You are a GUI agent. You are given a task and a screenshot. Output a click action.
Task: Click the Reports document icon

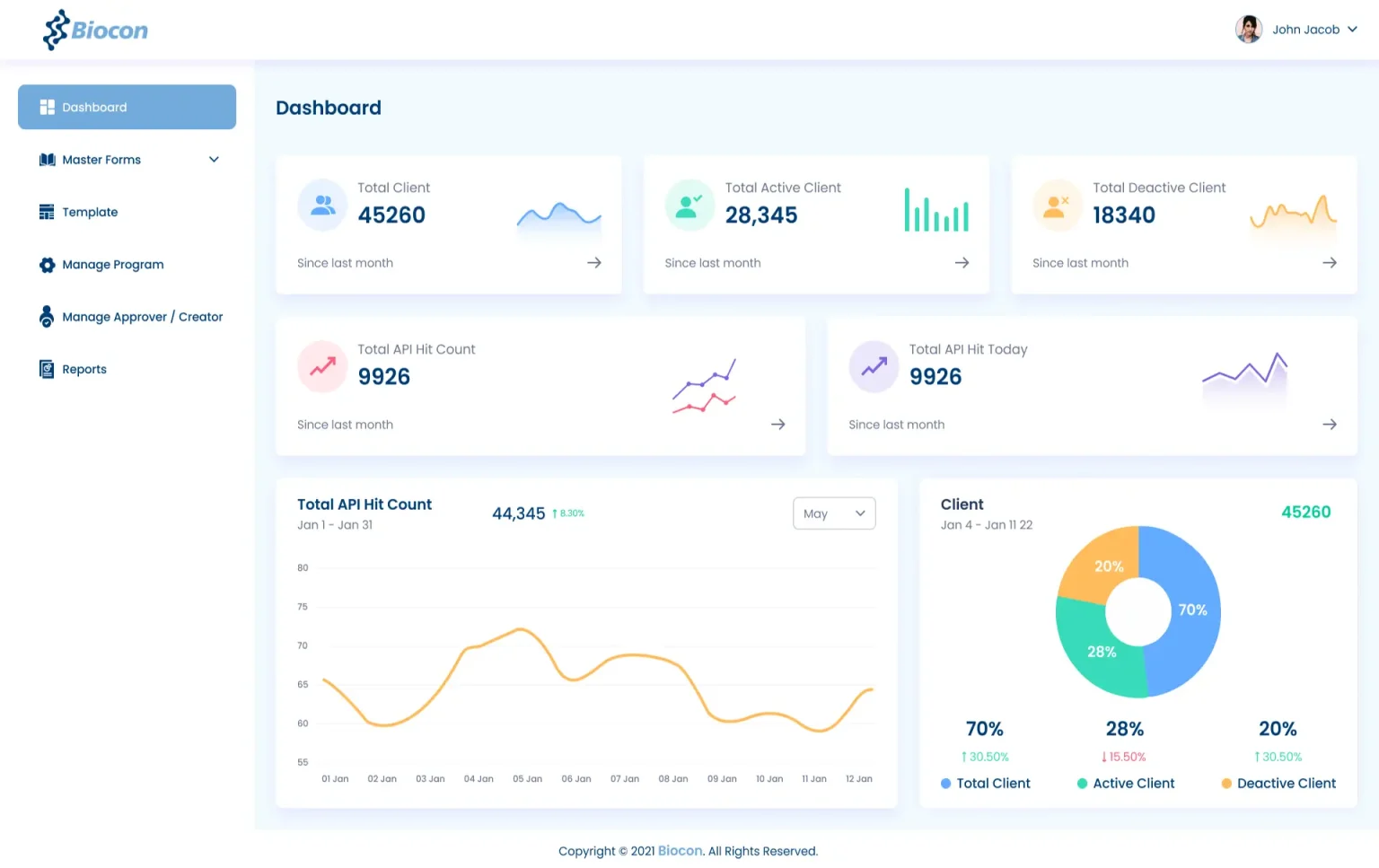tap(47, 369)
